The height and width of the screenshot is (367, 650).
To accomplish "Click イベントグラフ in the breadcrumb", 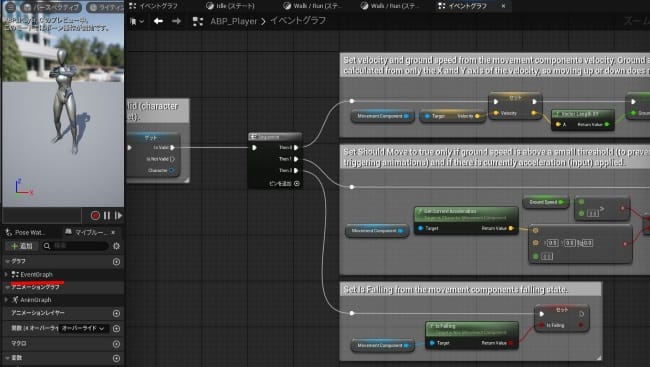I will [x=298, y=21].
